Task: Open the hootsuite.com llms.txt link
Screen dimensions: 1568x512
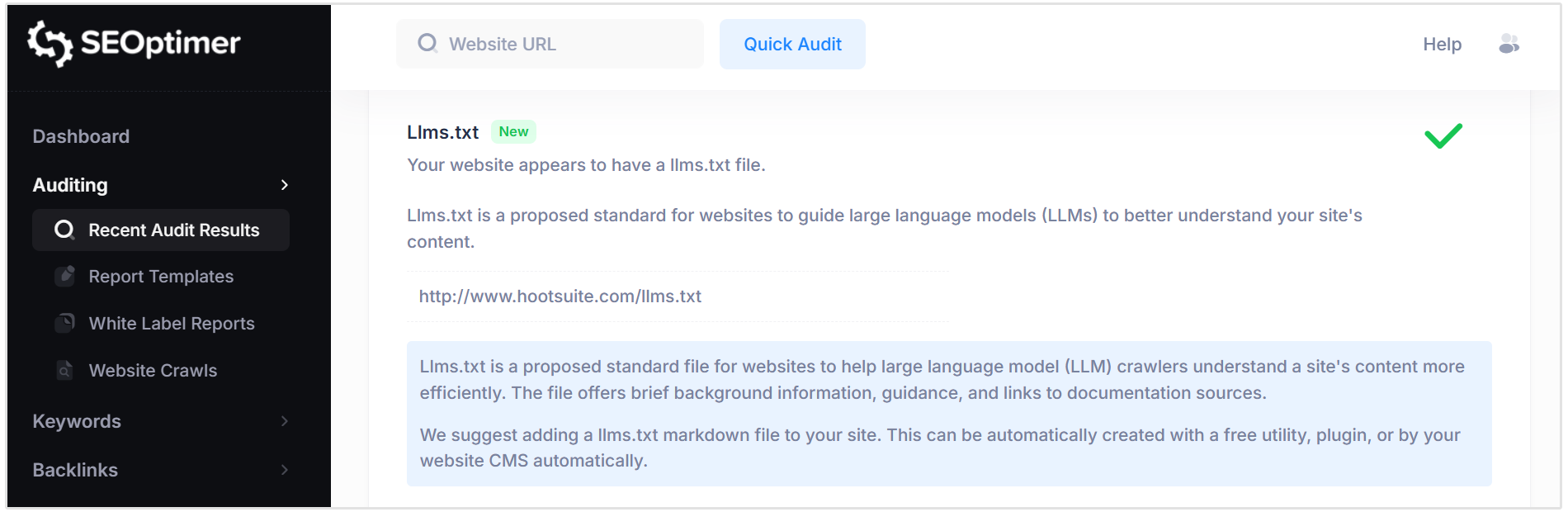Action: 561,296
